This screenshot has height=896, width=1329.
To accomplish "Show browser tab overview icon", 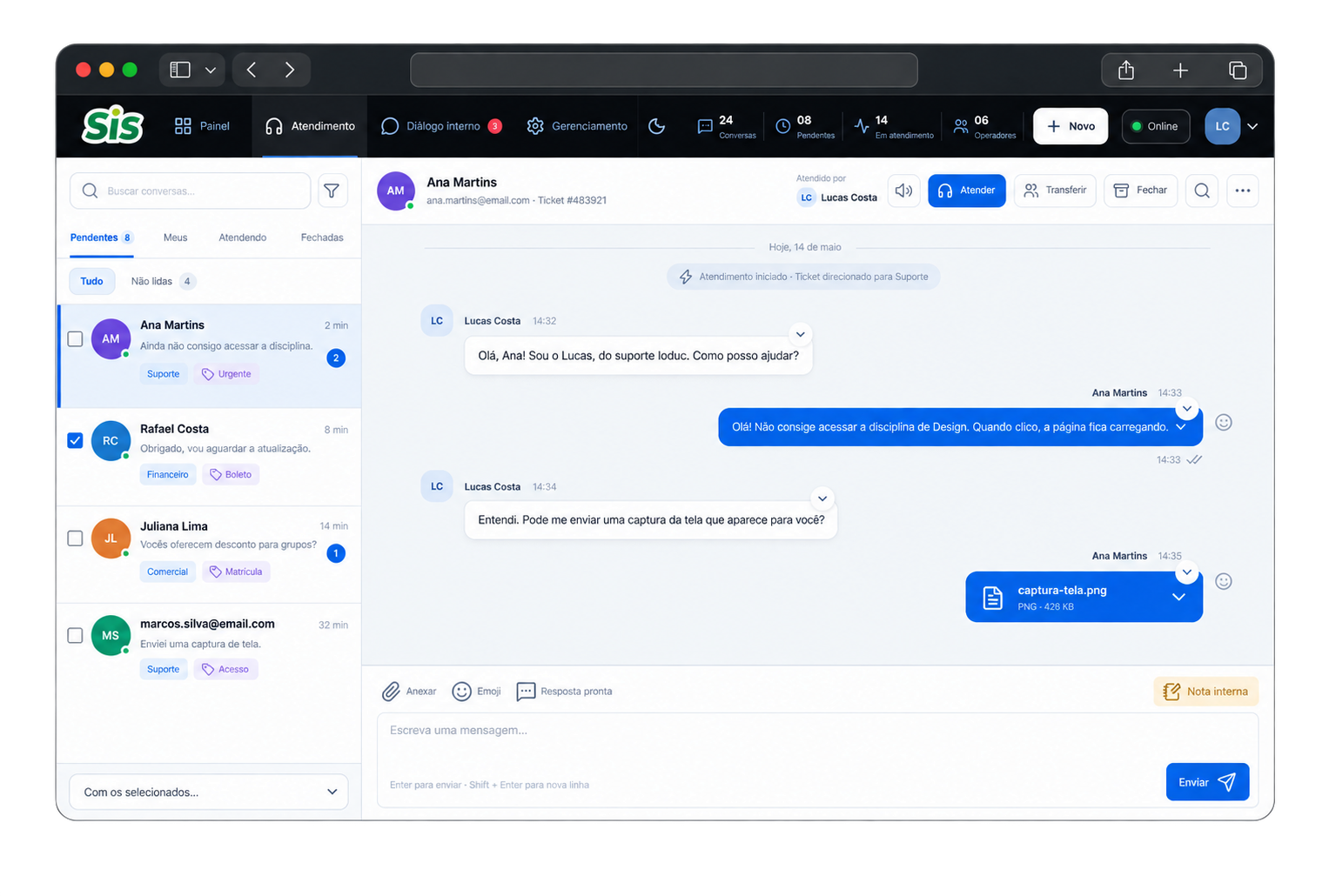I will tap(1238, 70).
